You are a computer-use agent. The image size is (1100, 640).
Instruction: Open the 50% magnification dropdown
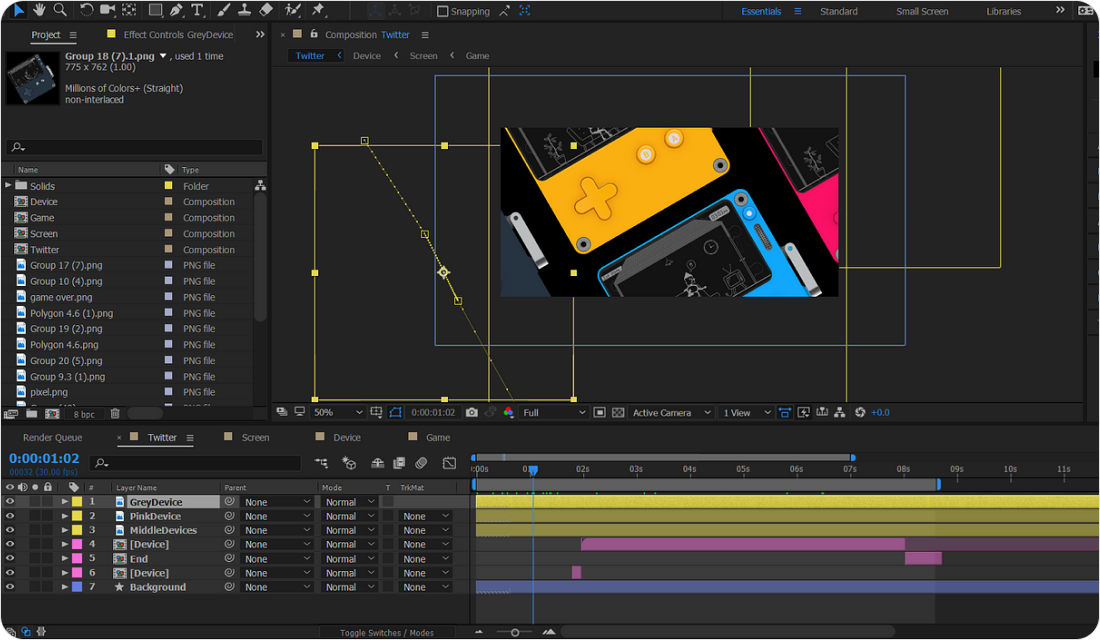tap(337, 412)
